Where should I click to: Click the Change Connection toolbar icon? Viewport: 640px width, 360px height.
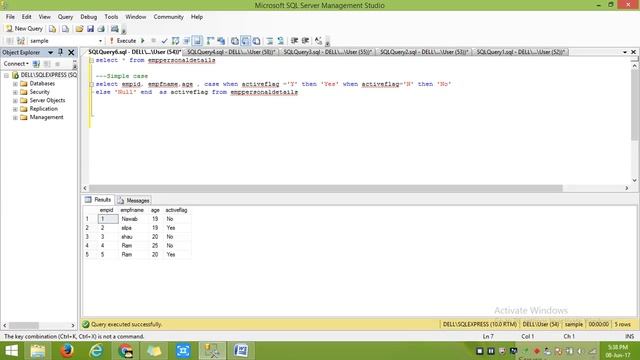point(21,41)
